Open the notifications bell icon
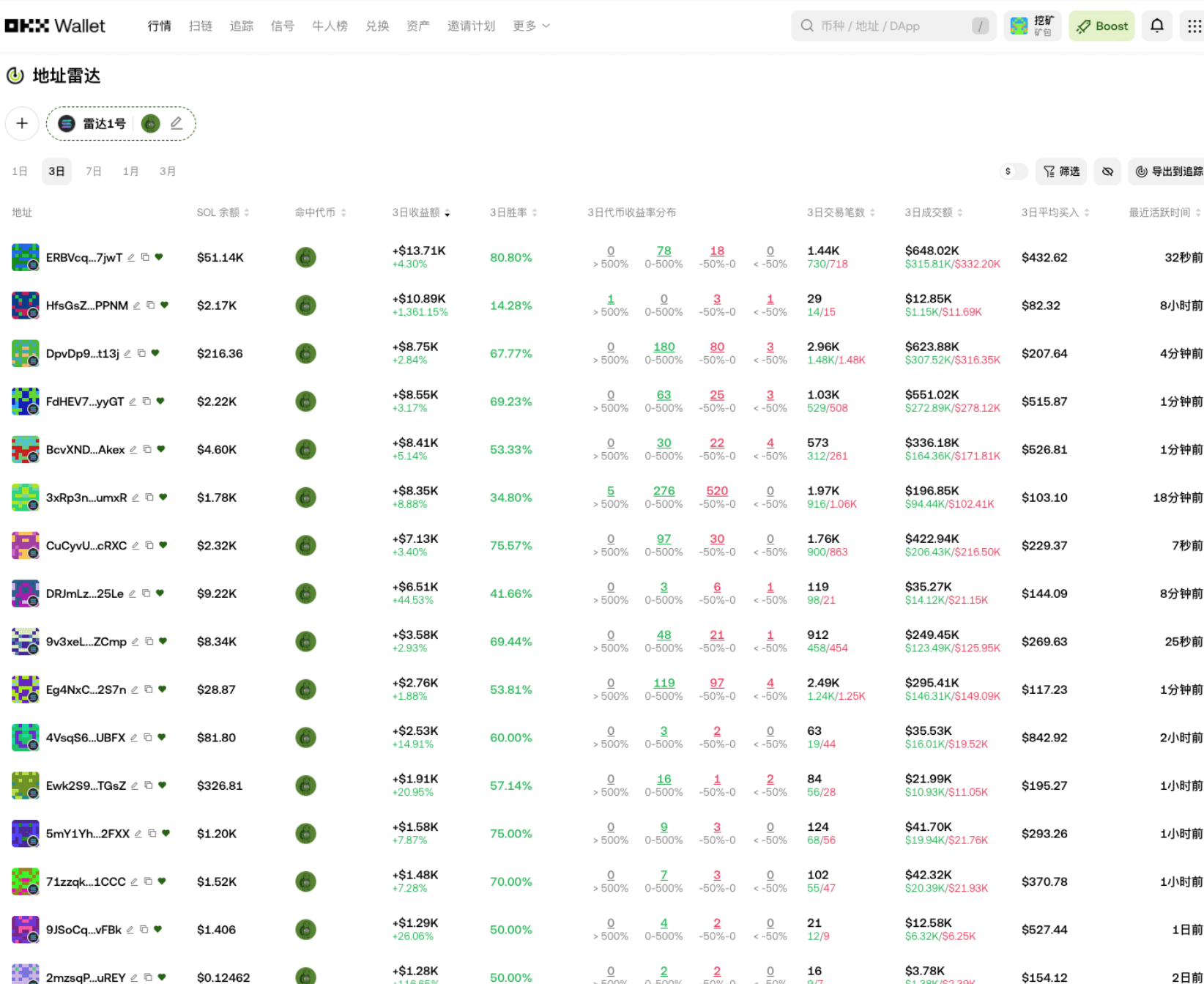 (x=1156, y=26)
